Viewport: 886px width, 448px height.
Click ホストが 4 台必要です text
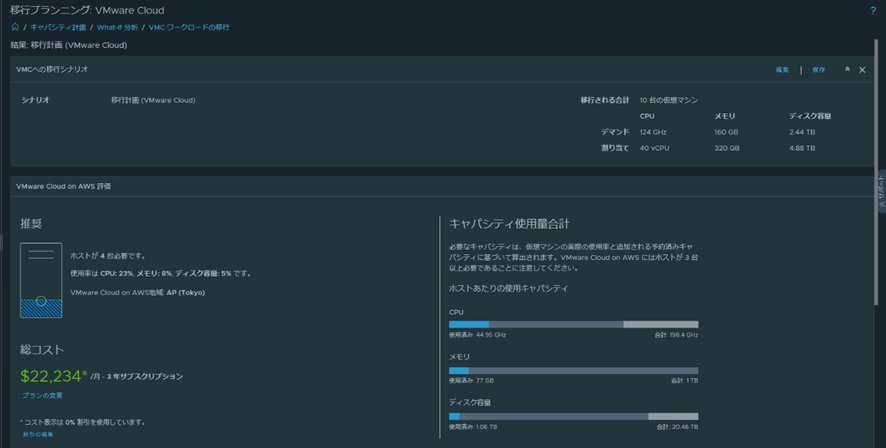click(x=108, y=256)
